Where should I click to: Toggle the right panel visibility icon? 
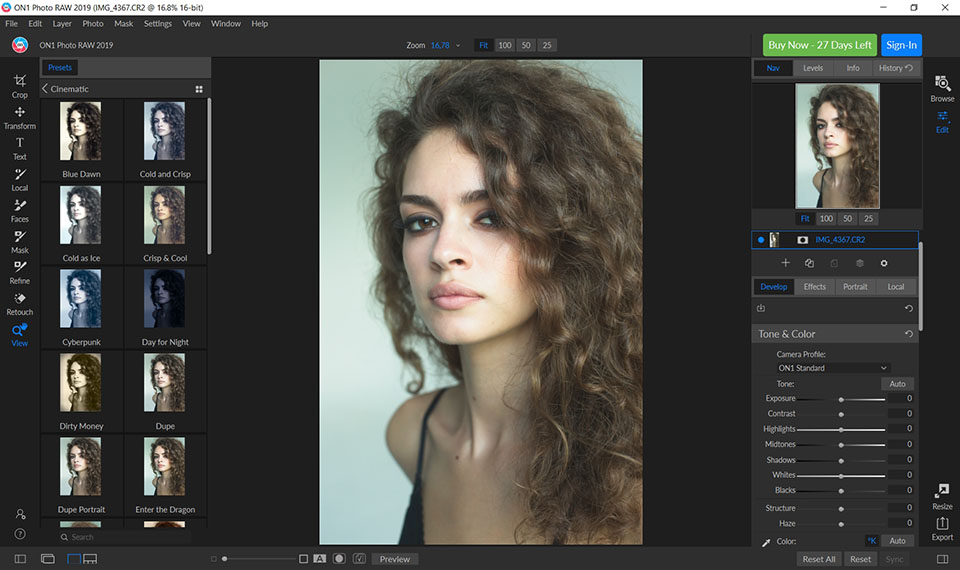point(942,559)
